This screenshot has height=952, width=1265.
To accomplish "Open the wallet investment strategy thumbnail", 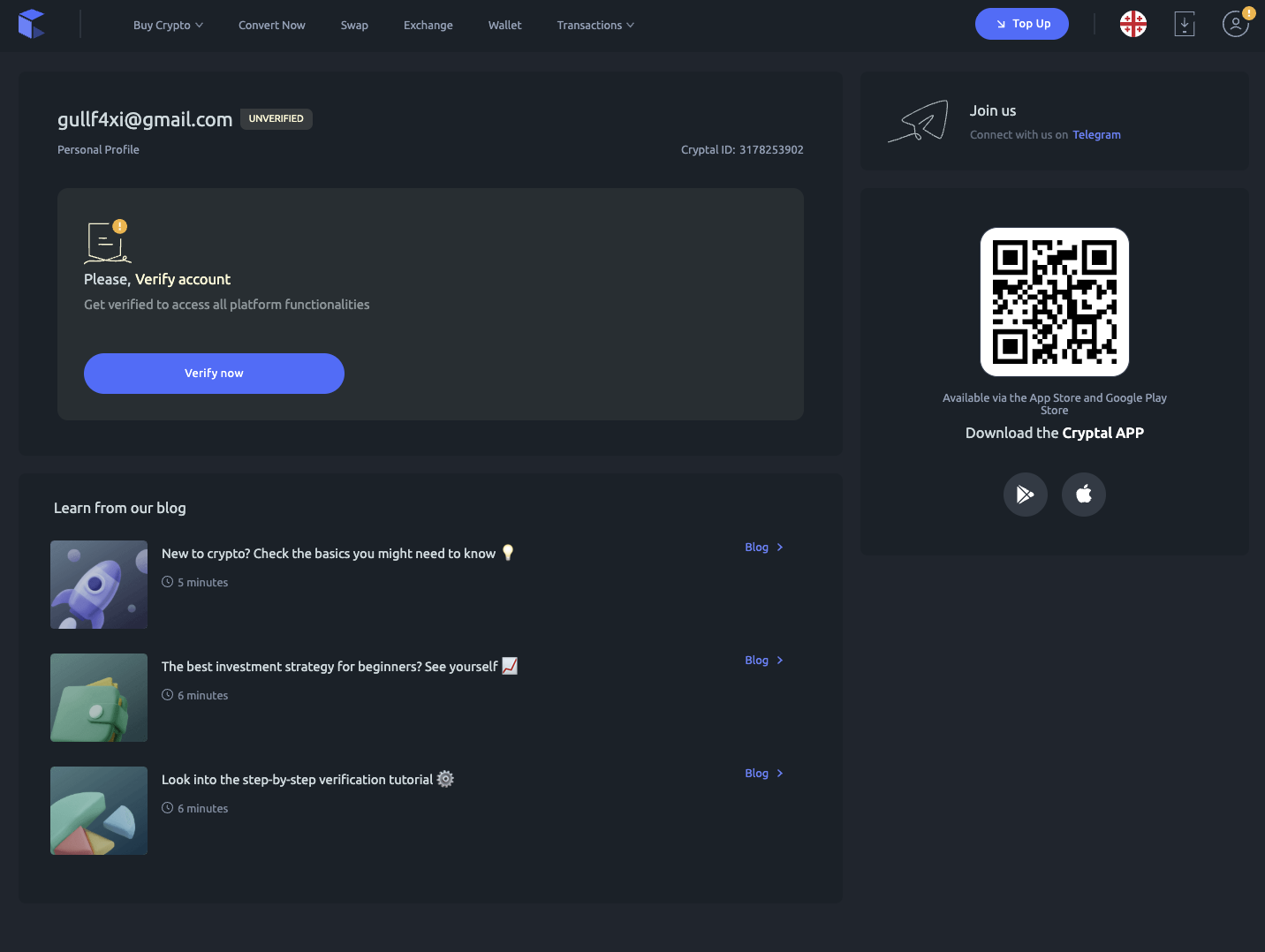I will [x=99, y=698].
